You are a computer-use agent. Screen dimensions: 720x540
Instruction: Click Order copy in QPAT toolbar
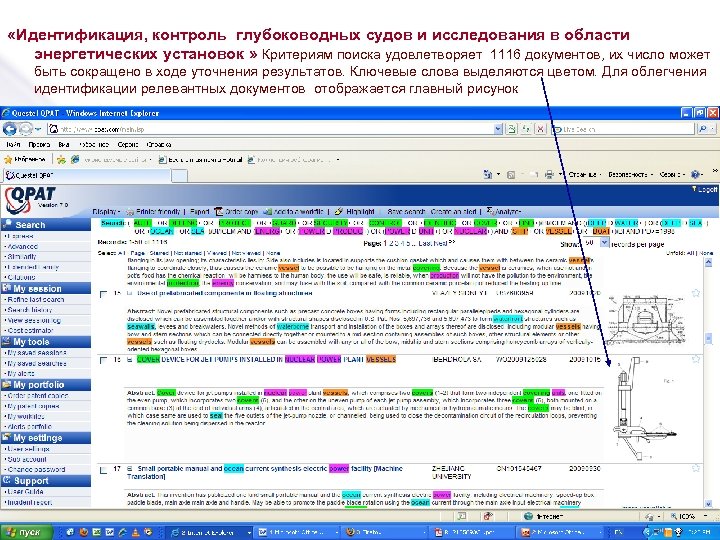[236, 212]
